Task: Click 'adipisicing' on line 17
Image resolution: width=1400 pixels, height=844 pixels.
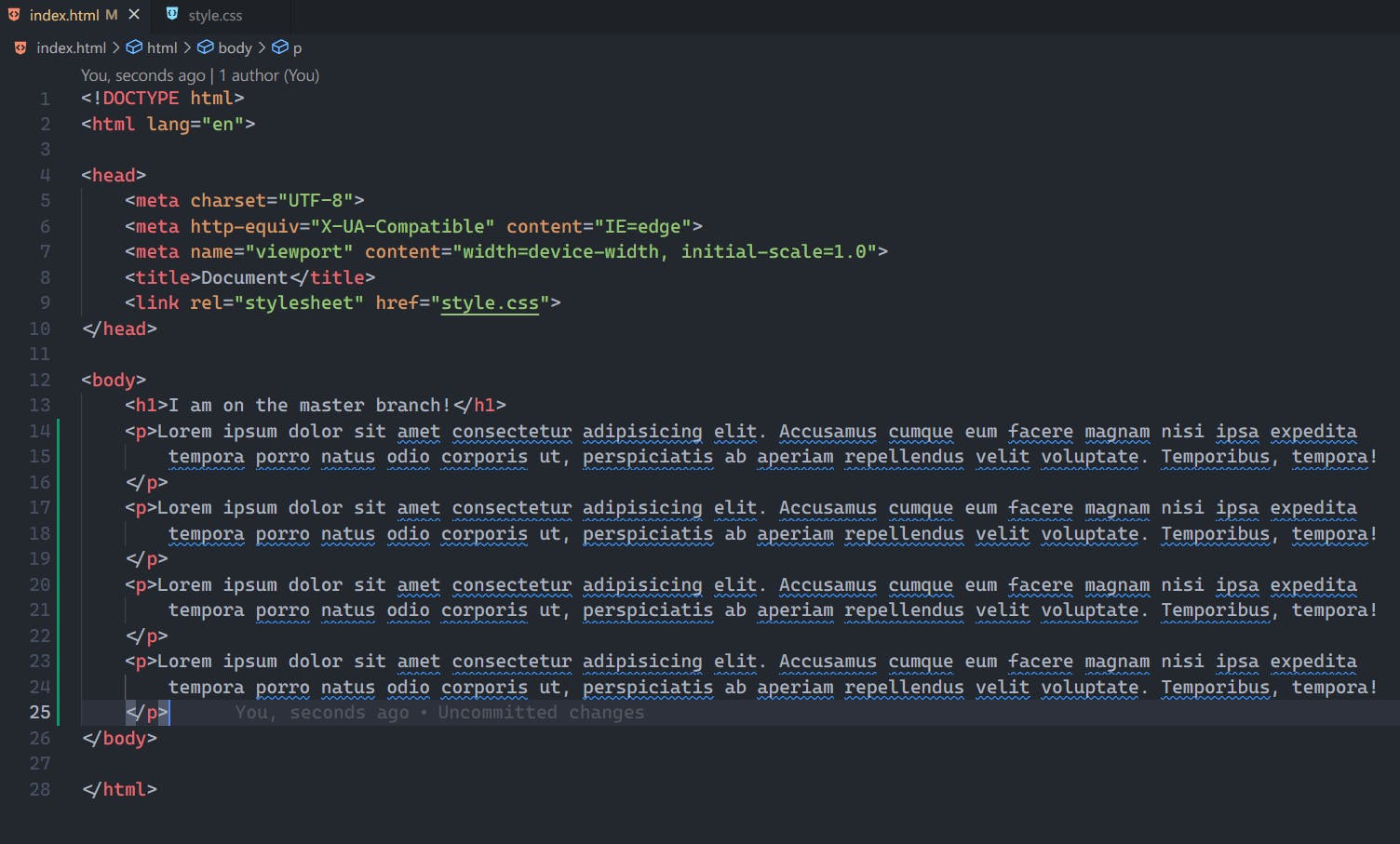Action: (642, 508)
